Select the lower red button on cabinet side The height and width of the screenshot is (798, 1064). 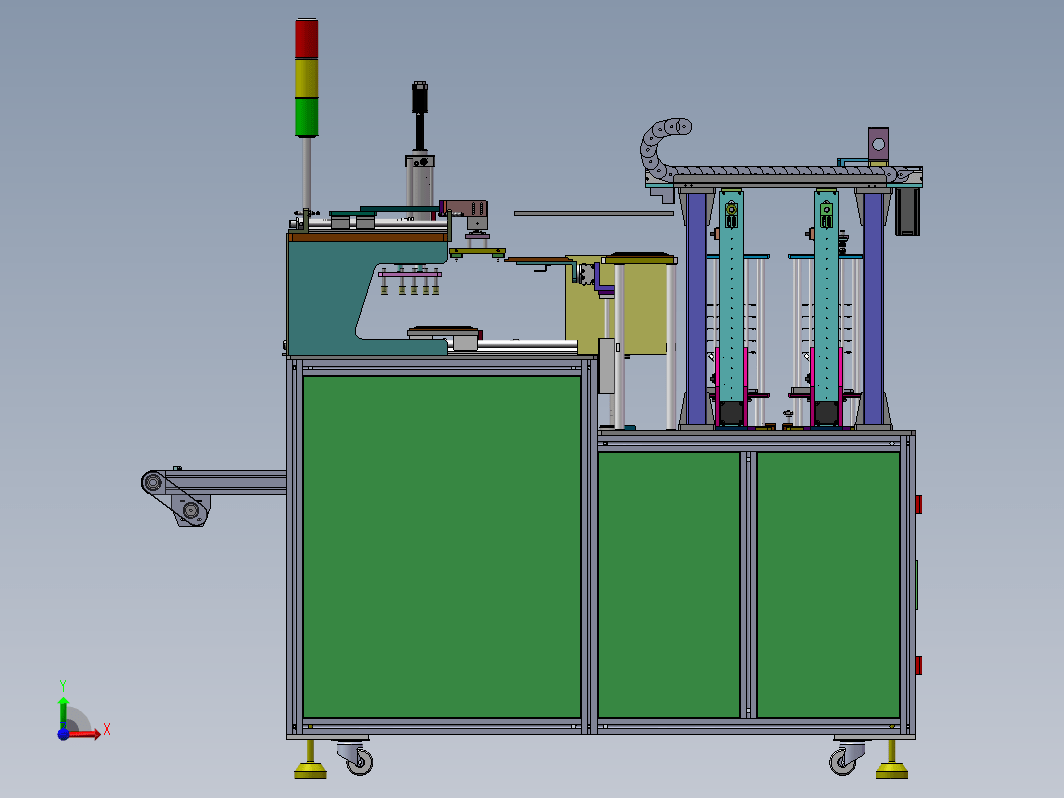(919, 665)
